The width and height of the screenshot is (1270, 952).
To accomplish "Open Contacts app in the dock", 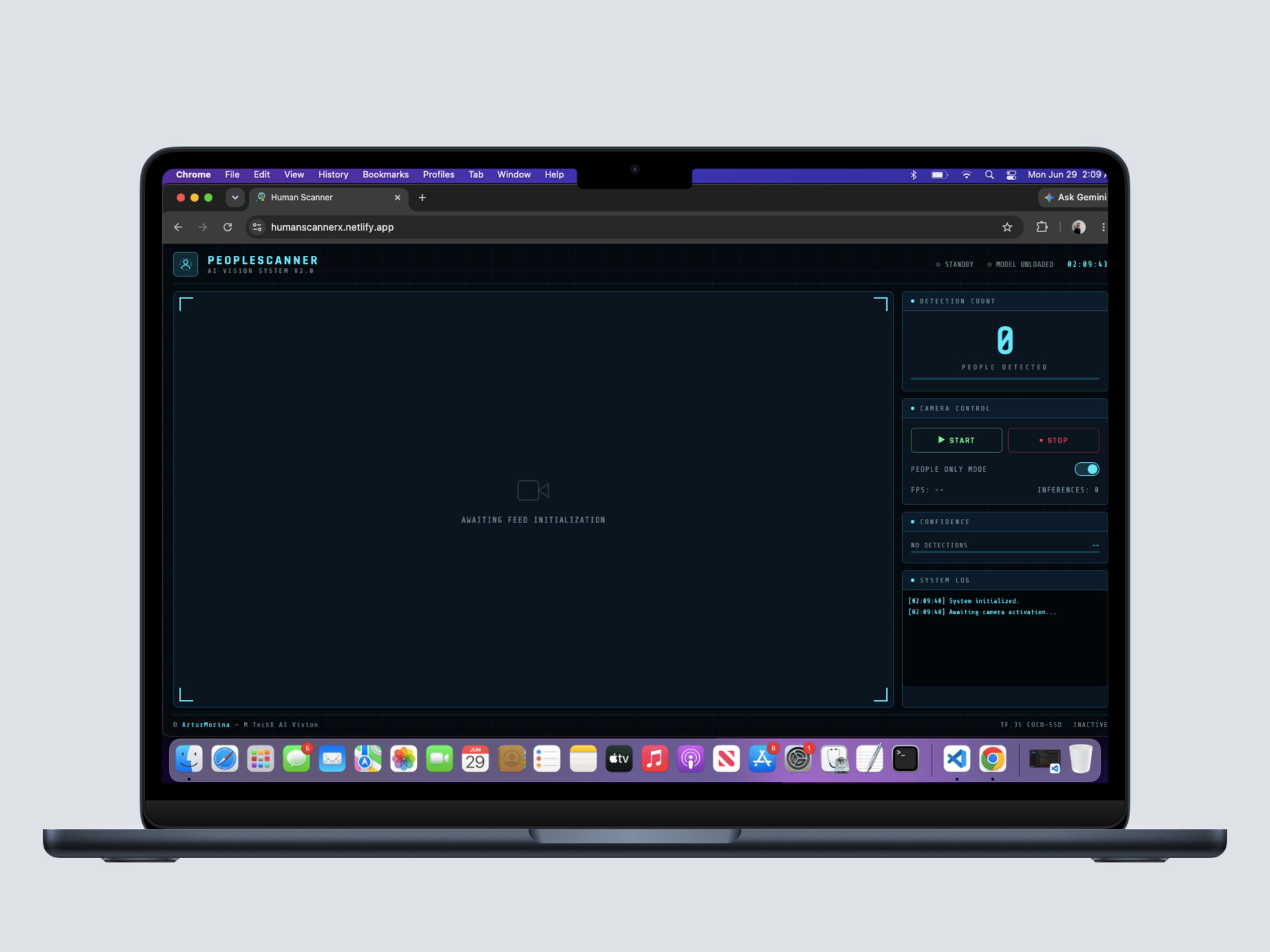I will point(511,759).
